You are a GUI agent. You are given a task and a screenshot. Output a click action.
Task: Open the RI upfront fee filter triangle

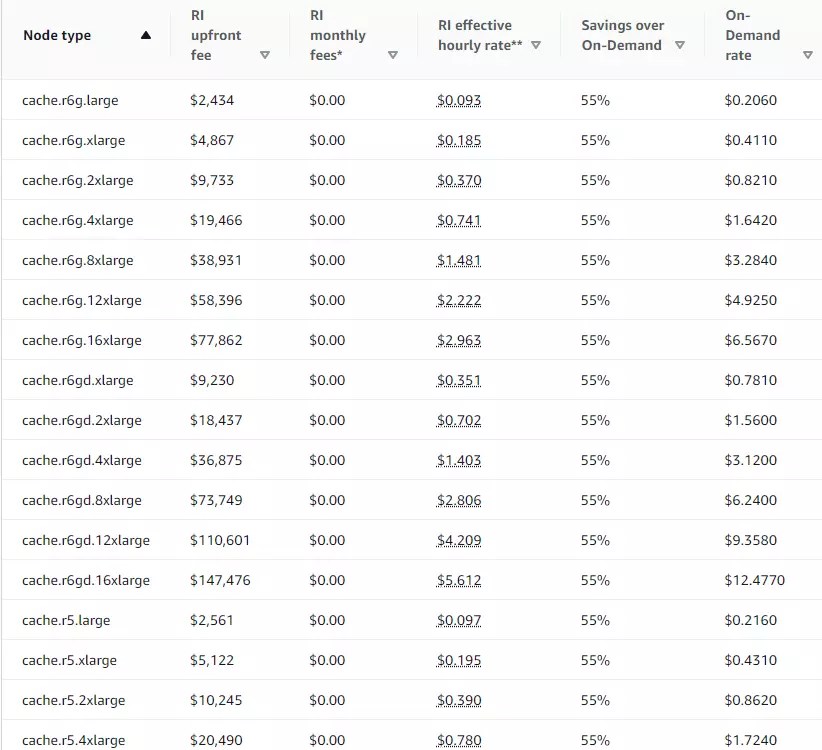pyautogui.click(x=266, y=55)
